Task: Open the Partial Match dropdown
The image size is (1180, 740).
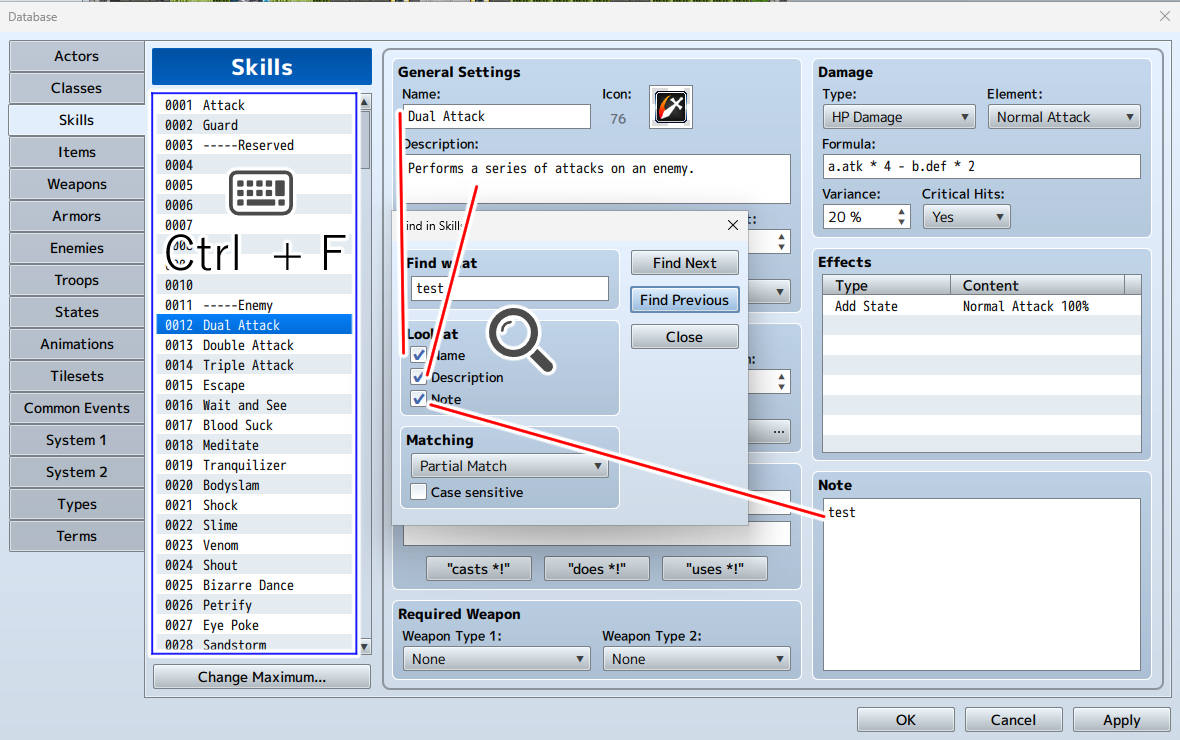Action: click(508, 466)
